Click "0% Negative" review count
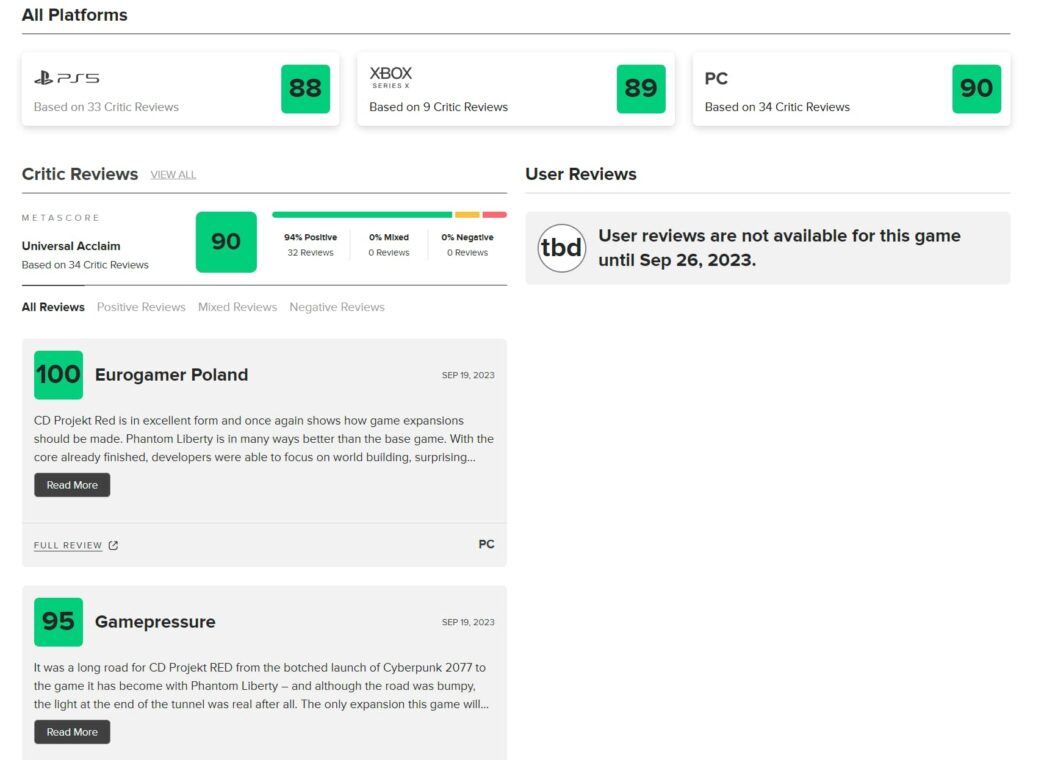1044x760 pixels. [467, 244]
